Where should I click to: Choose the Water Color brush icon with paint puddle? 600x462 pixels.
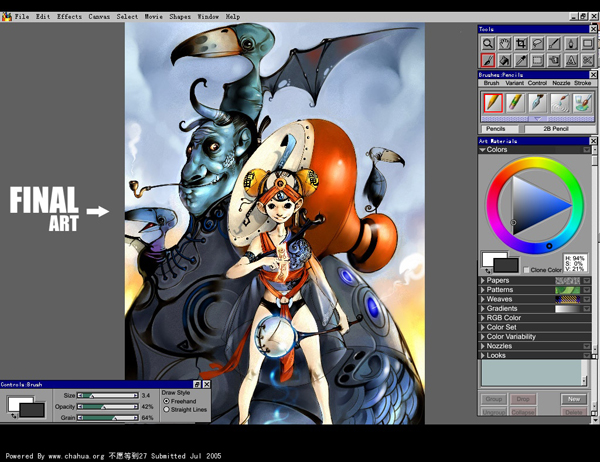[x=582, y=103]
